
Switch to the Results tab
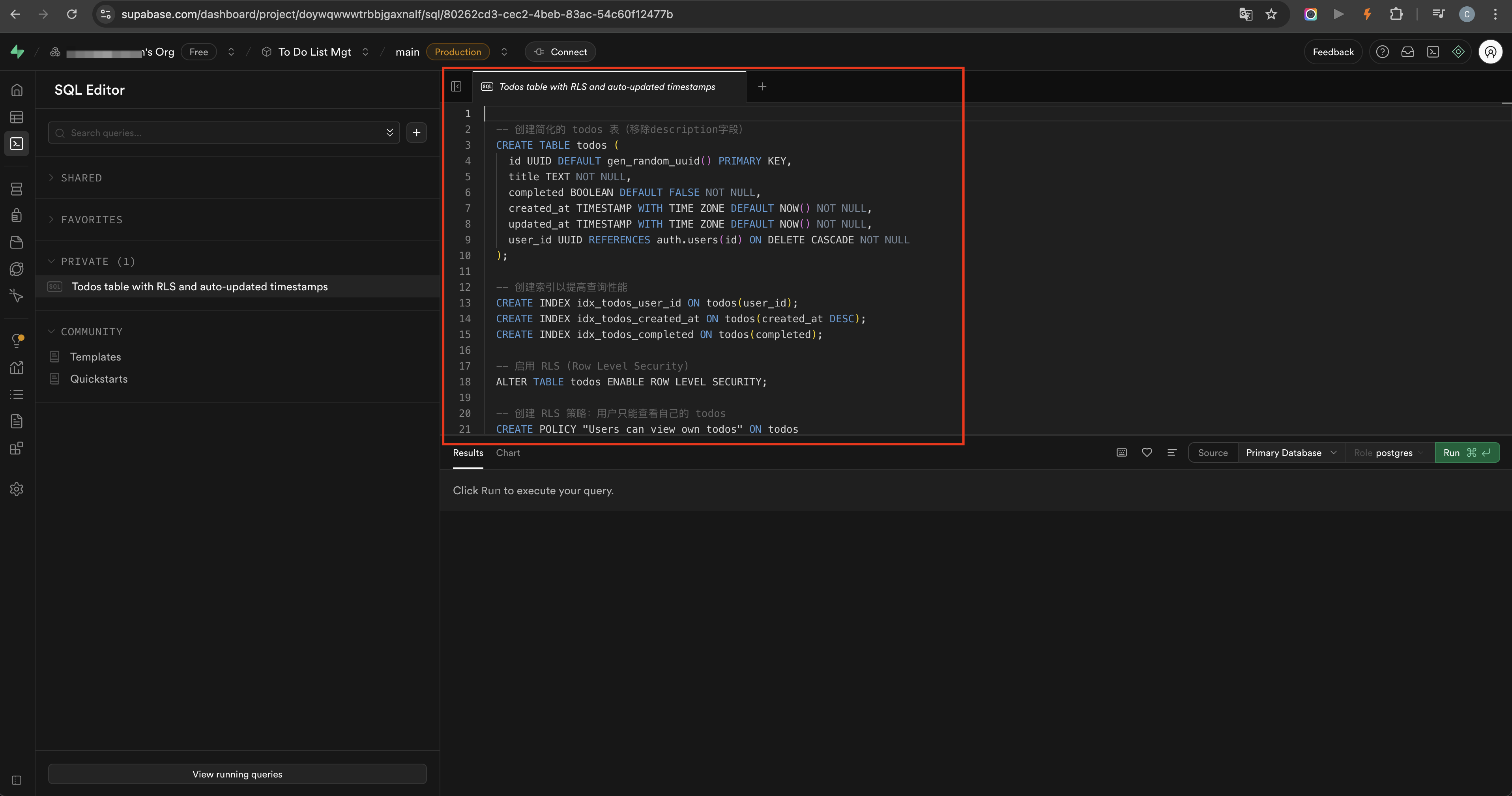tap(468, 452)
